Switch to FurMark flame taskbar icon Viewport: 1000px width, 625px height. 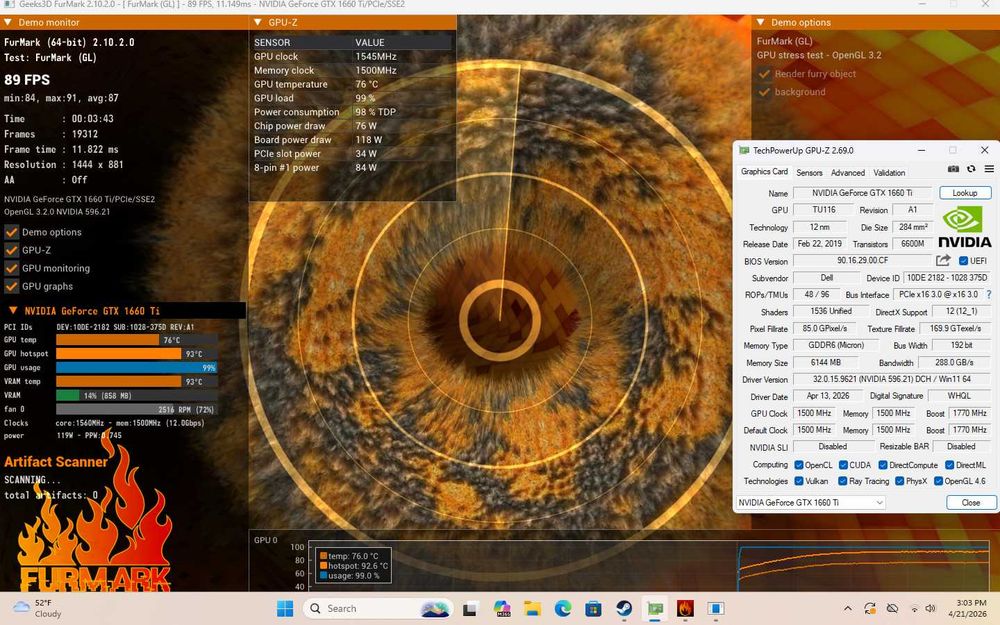click(685, 609)
